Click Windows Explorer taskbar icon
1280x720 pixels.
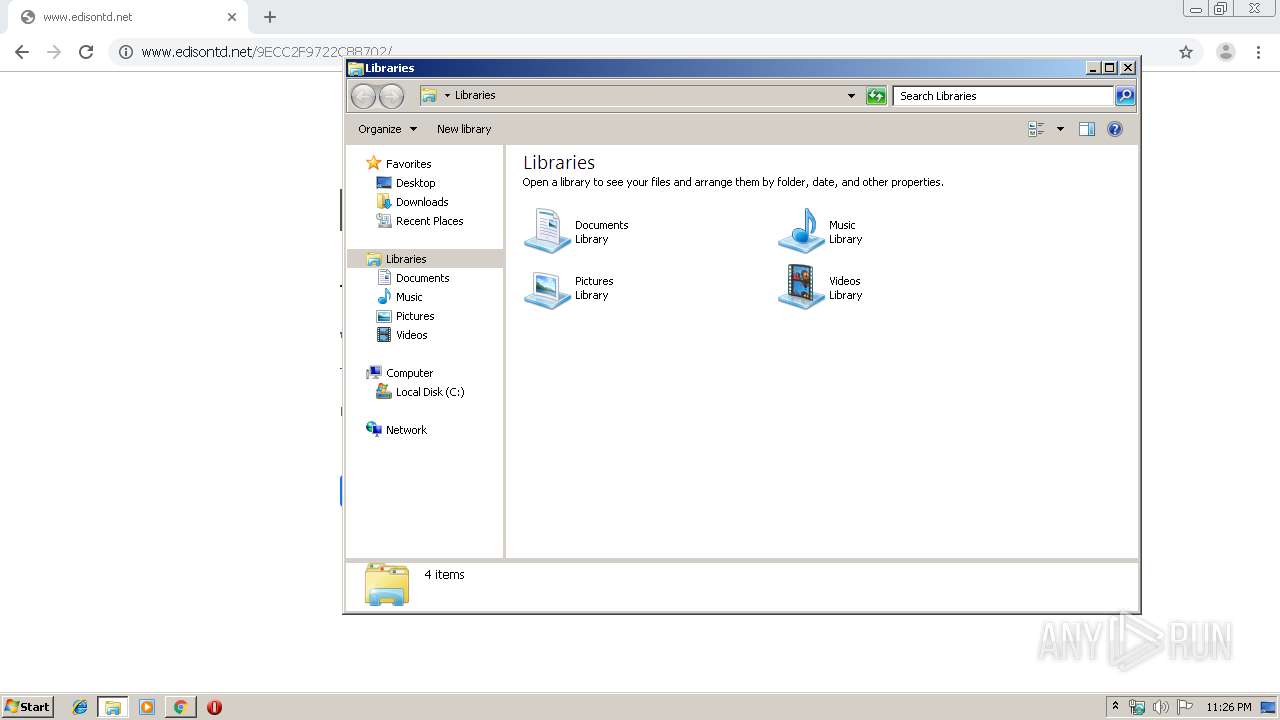[x=113, y=707]
